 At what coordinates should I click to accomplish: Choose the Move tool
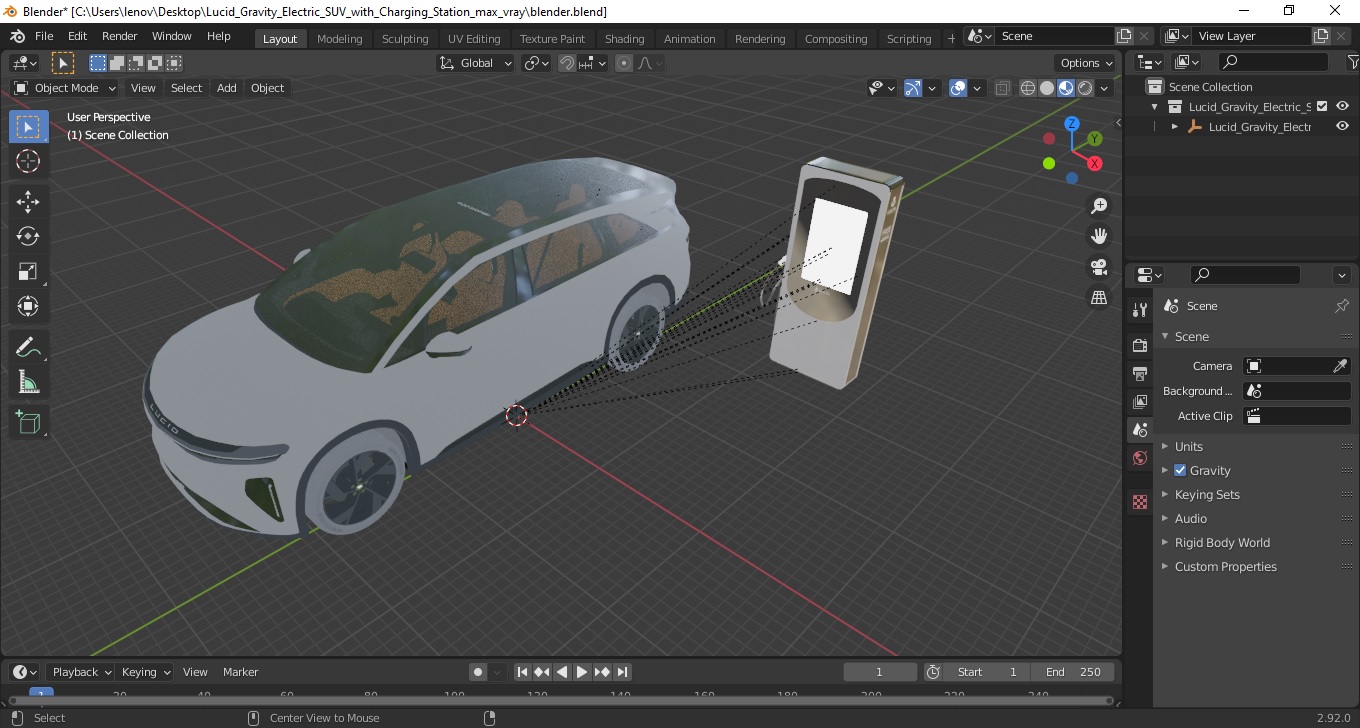[28, 202]
